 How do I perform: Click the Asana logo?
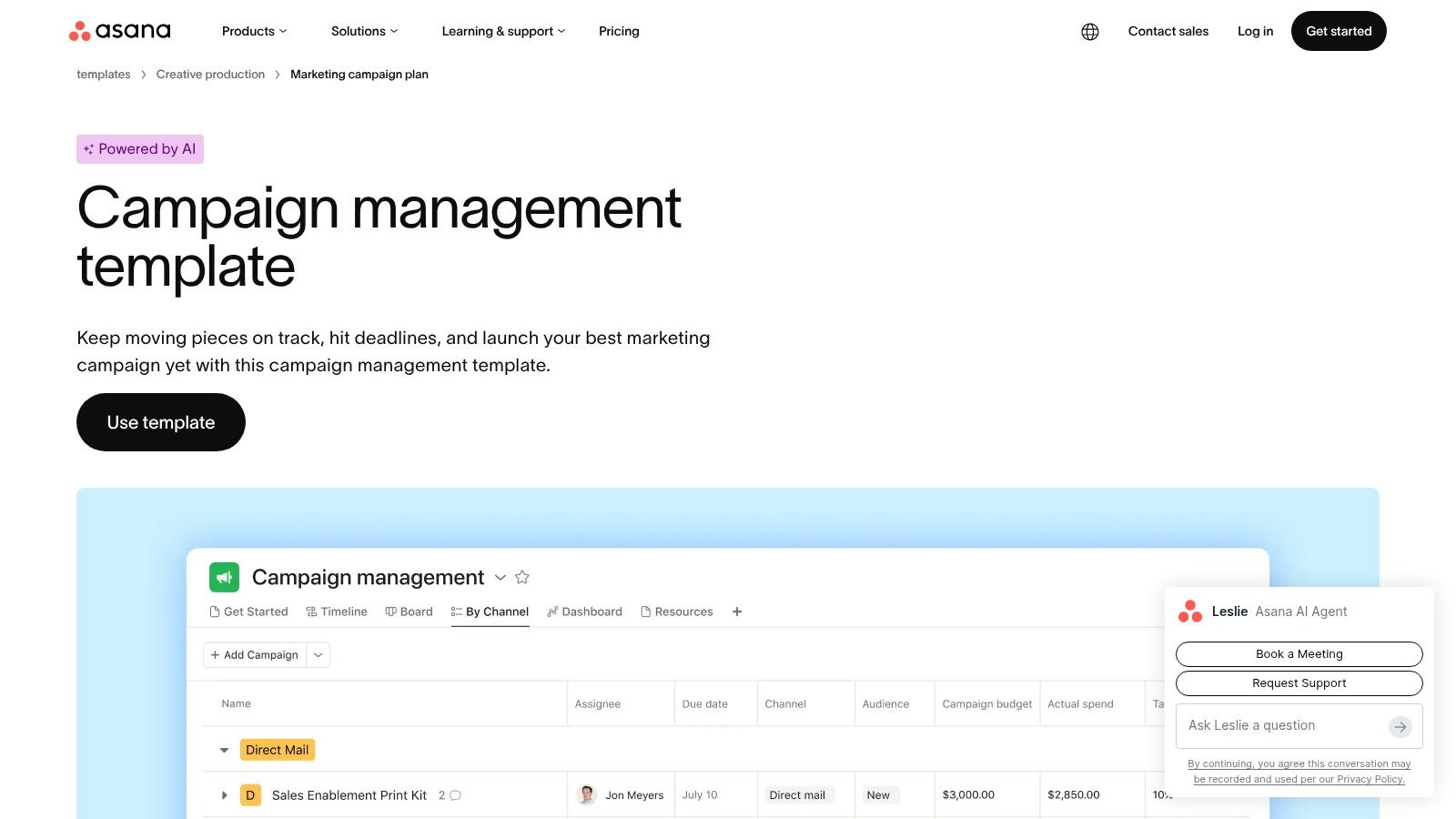tap(119, 31)
